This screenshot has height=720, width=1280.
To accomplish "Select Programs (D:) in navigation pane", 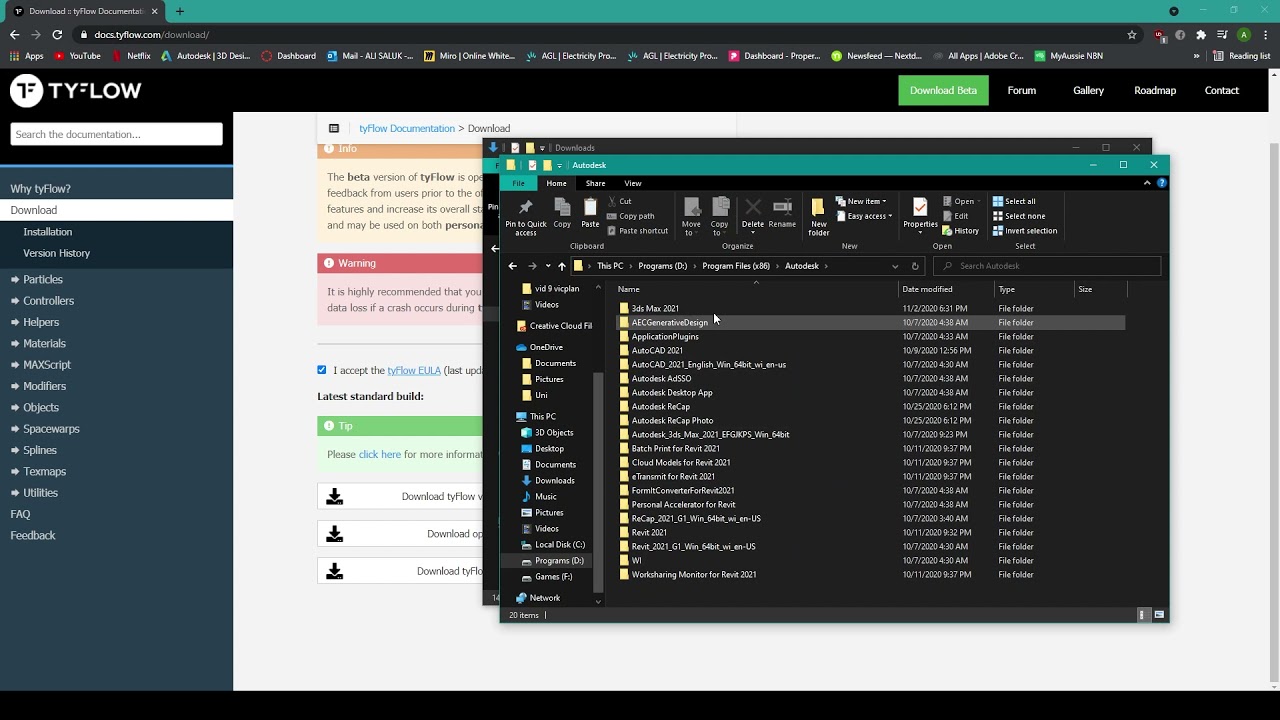I will [559, 561].
